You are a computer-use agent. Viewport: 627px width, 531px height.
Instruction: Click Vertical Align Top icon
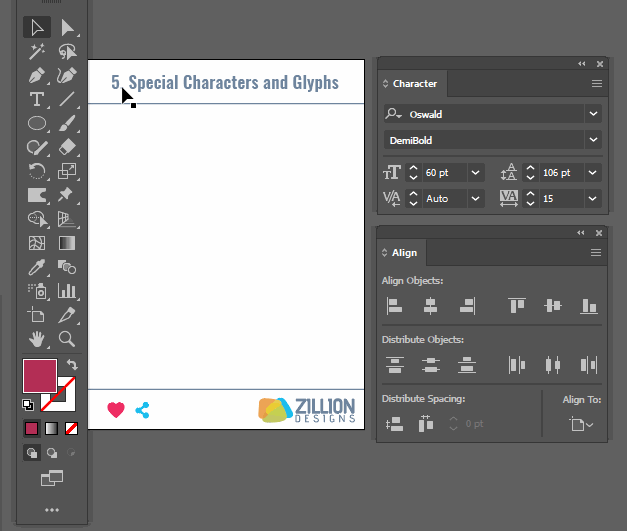516,306
